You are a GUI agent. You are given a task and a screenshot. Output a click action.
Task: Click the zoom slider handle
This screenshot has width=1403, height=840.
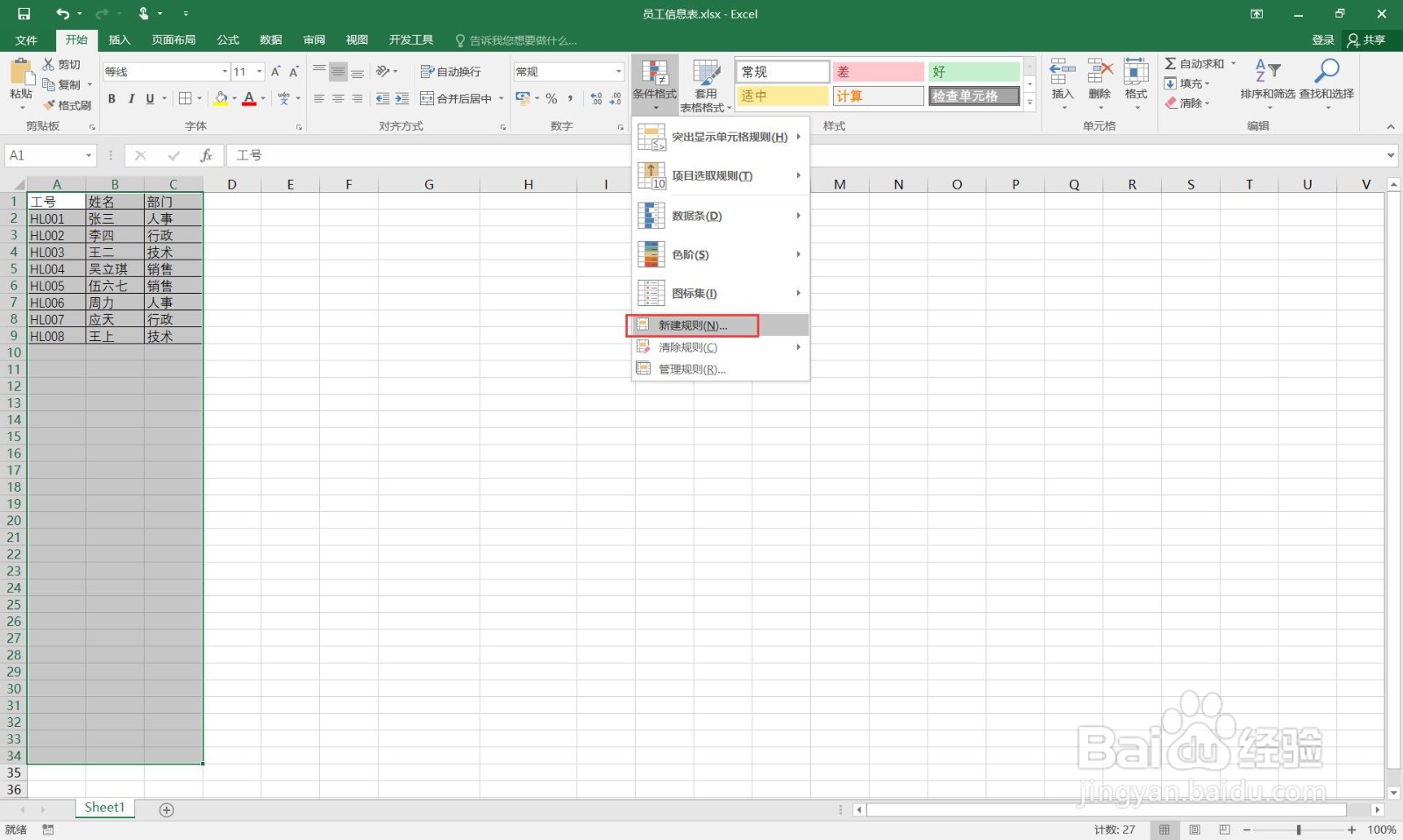[x=1299, y=829]
